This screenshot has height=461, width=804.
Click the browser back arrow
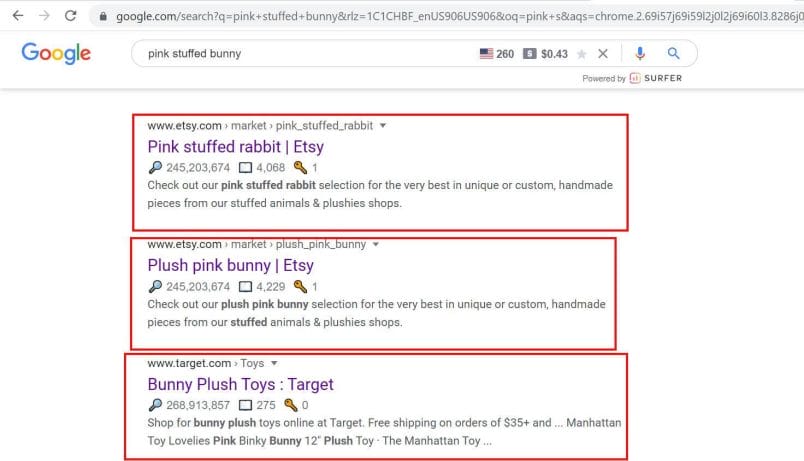tap(18, 16)
